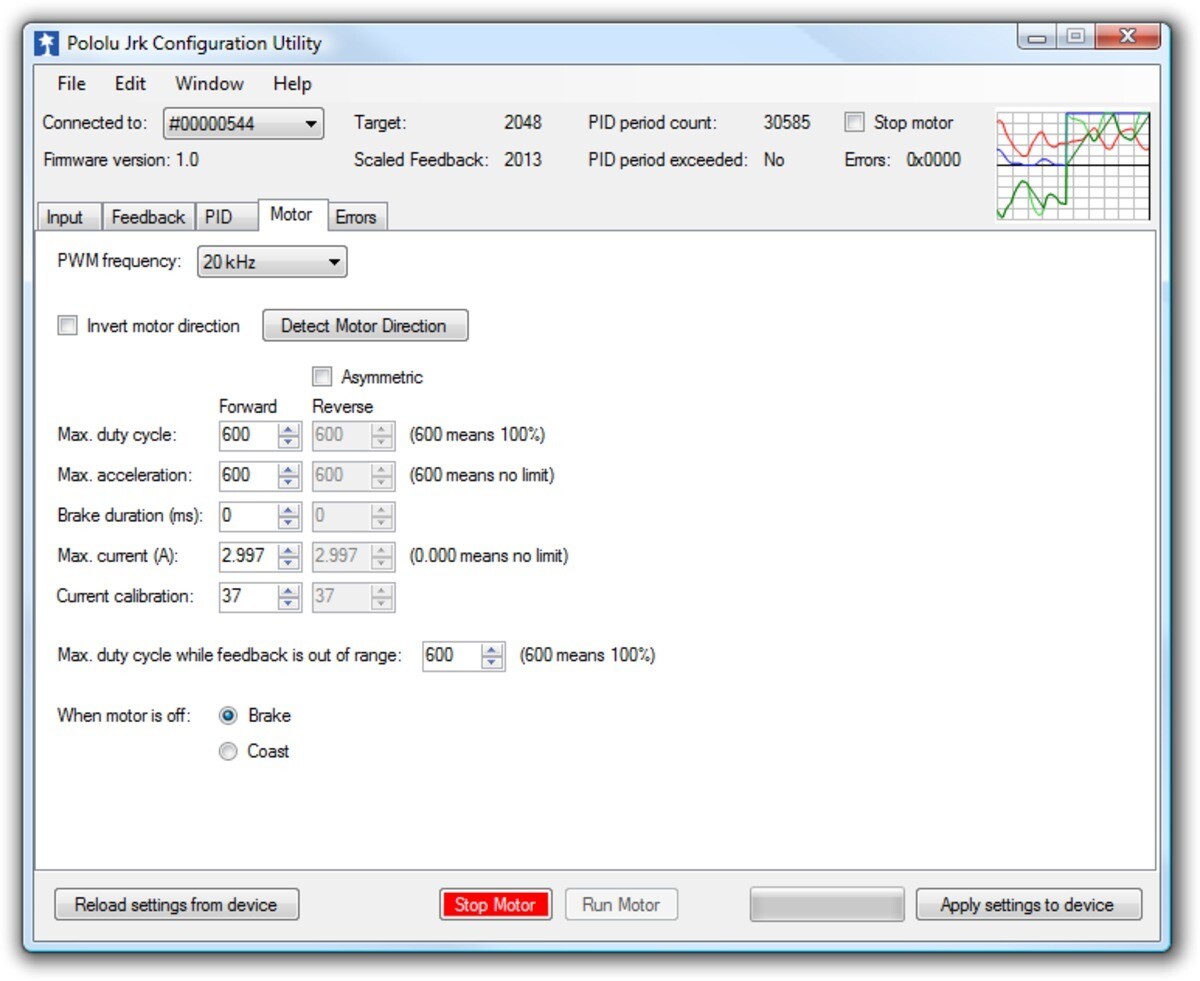Image resolution: width=1200 pixels, height=981 pixels.
Task: Open the live plot graph thumbnail
Action: pyautogui.click(x=1073, y=165)
